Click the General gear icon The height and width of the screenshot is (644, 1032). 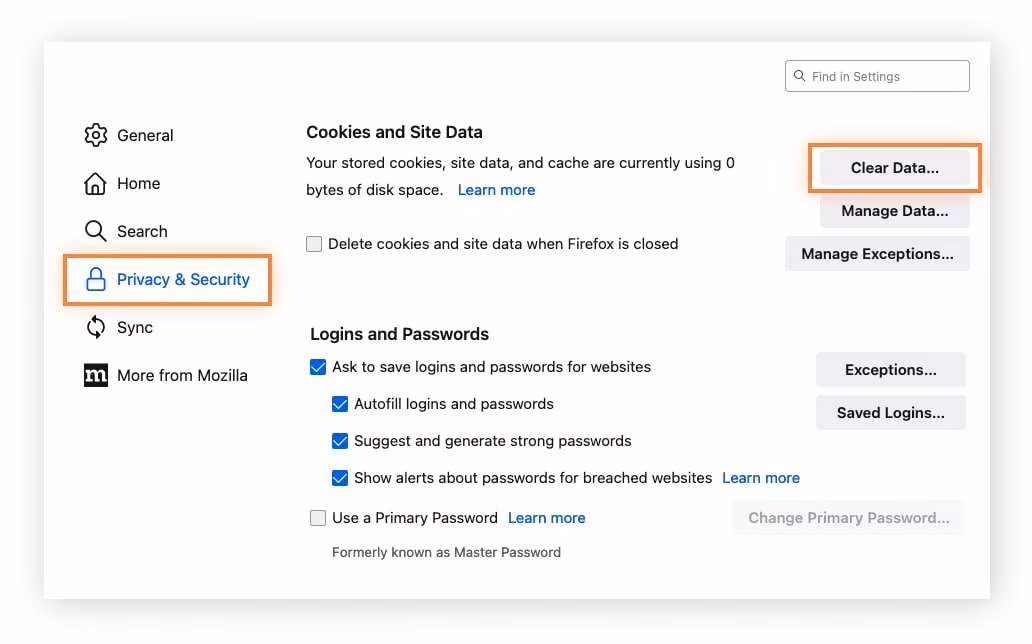[x=96, y=135]
